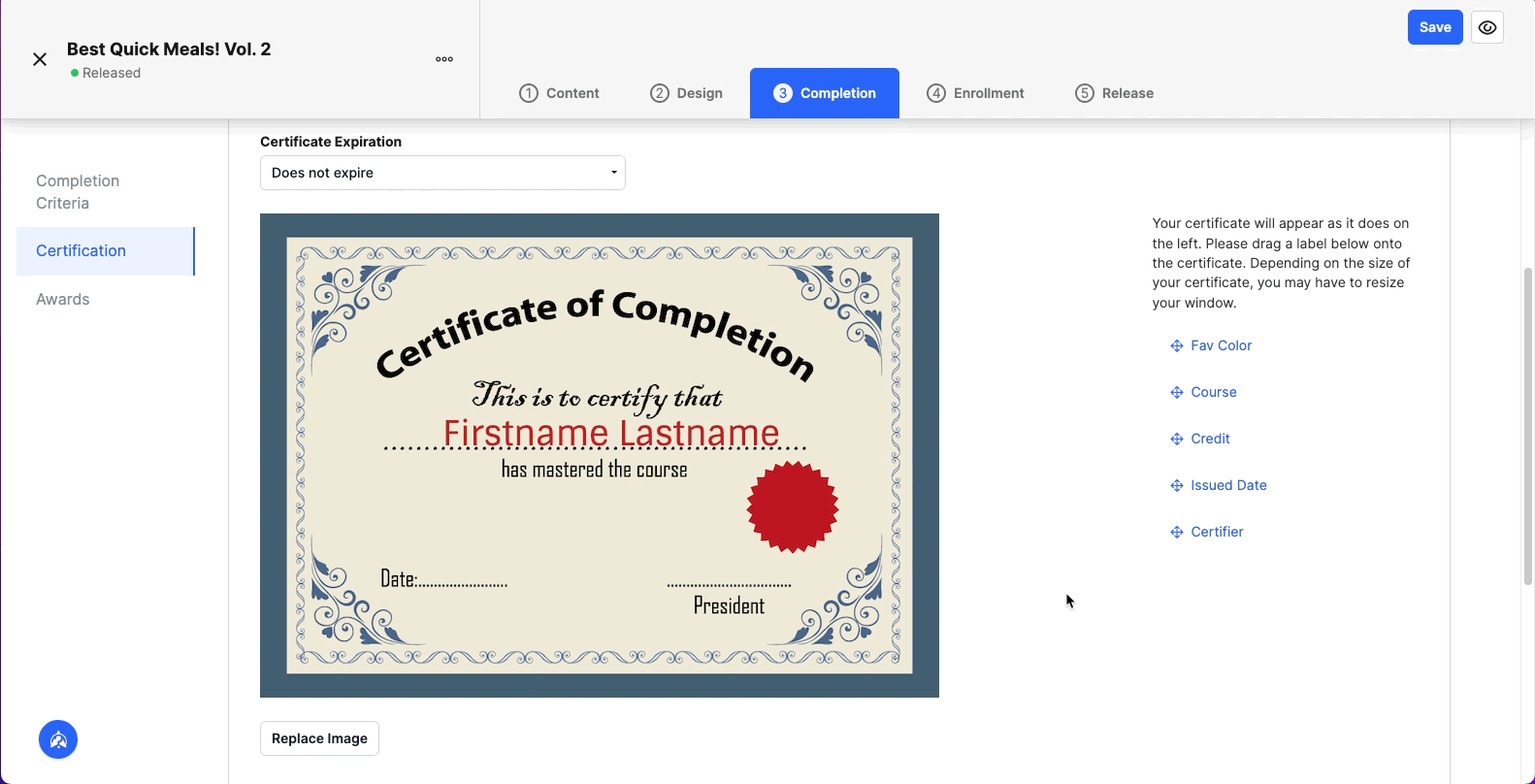Screen dimensions: 1535x784
Task: Open the three-dot more options menu
Action: tap(444, 59)
